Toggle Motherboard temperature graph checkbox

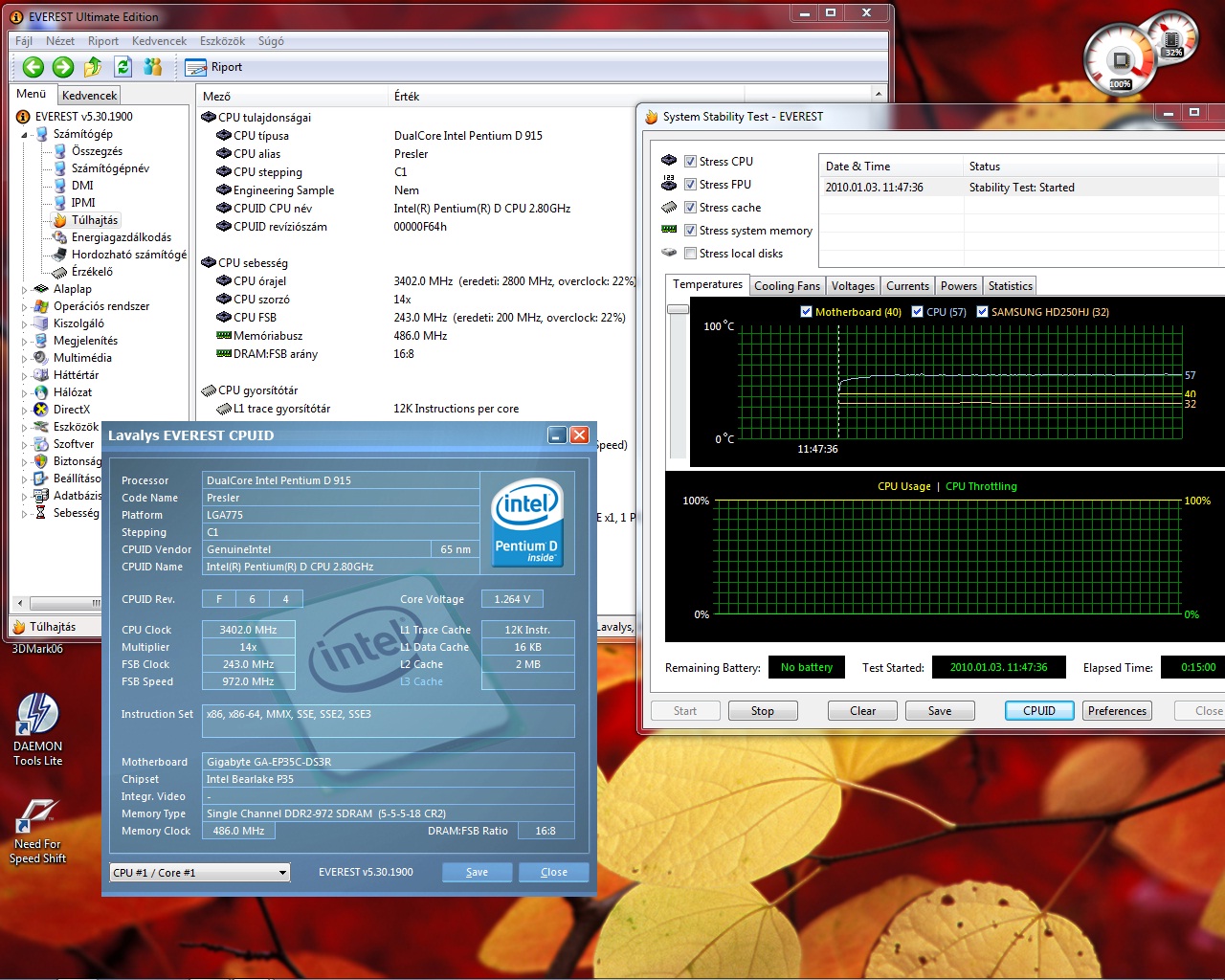coord(806,311)
